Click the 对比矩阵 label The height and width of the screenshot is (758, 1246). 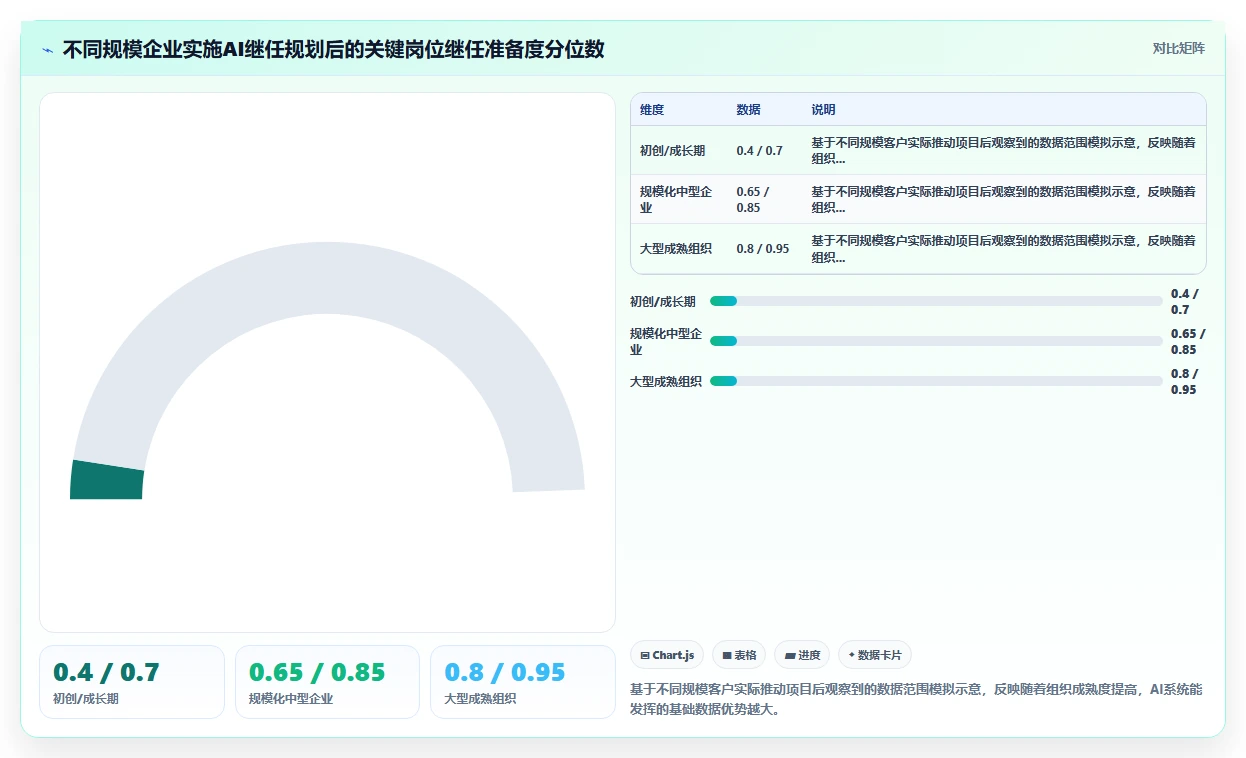(1179, 48)
